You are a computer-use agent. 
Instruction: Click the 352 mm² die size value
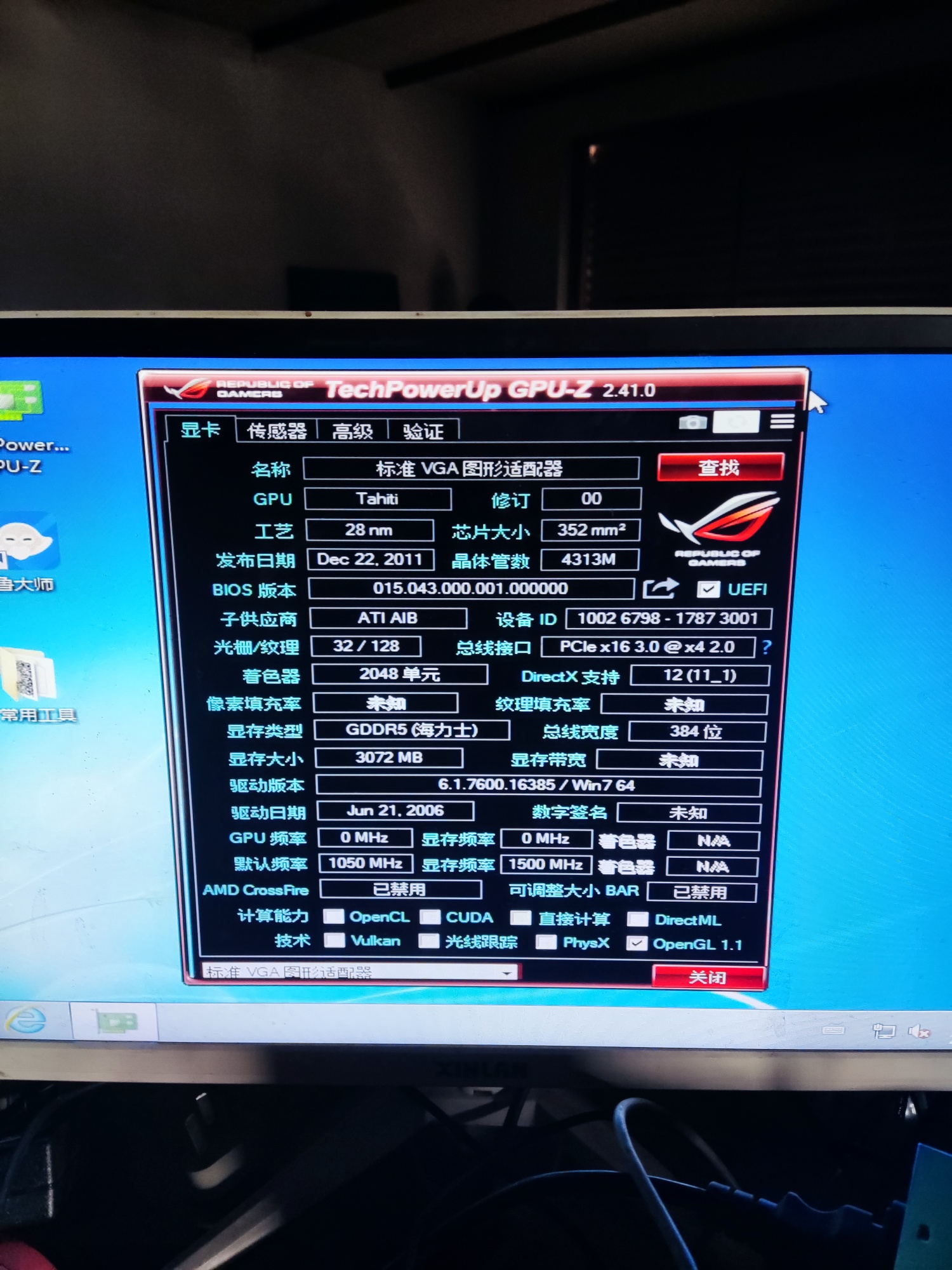tap(591, 530)
